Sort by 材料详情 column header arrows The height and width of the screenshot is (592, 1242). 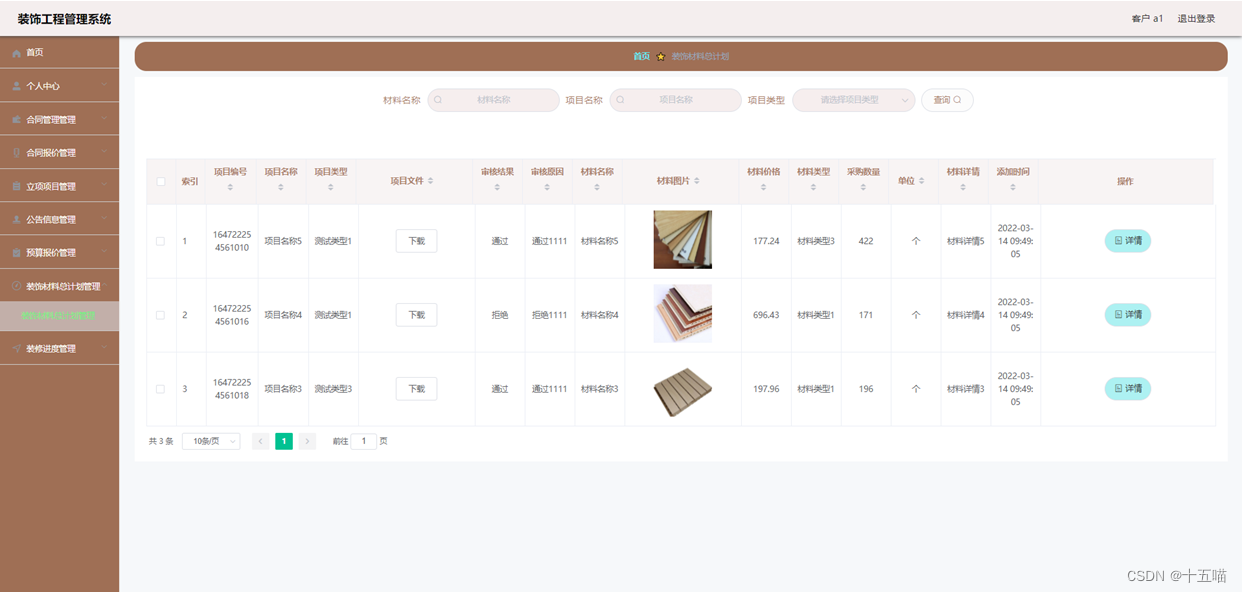(963, 187)
